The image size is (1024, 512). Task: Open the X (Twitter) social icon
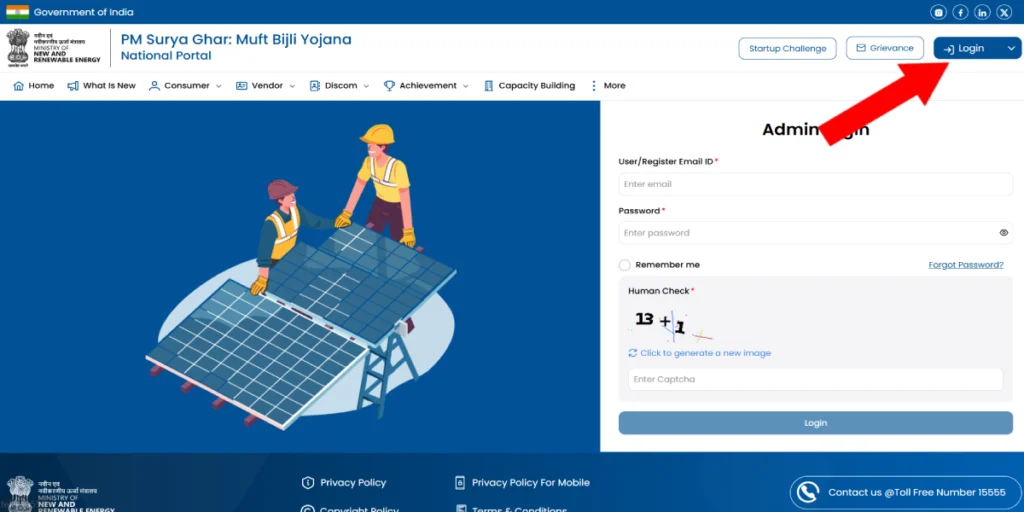tap(1004, 12)
